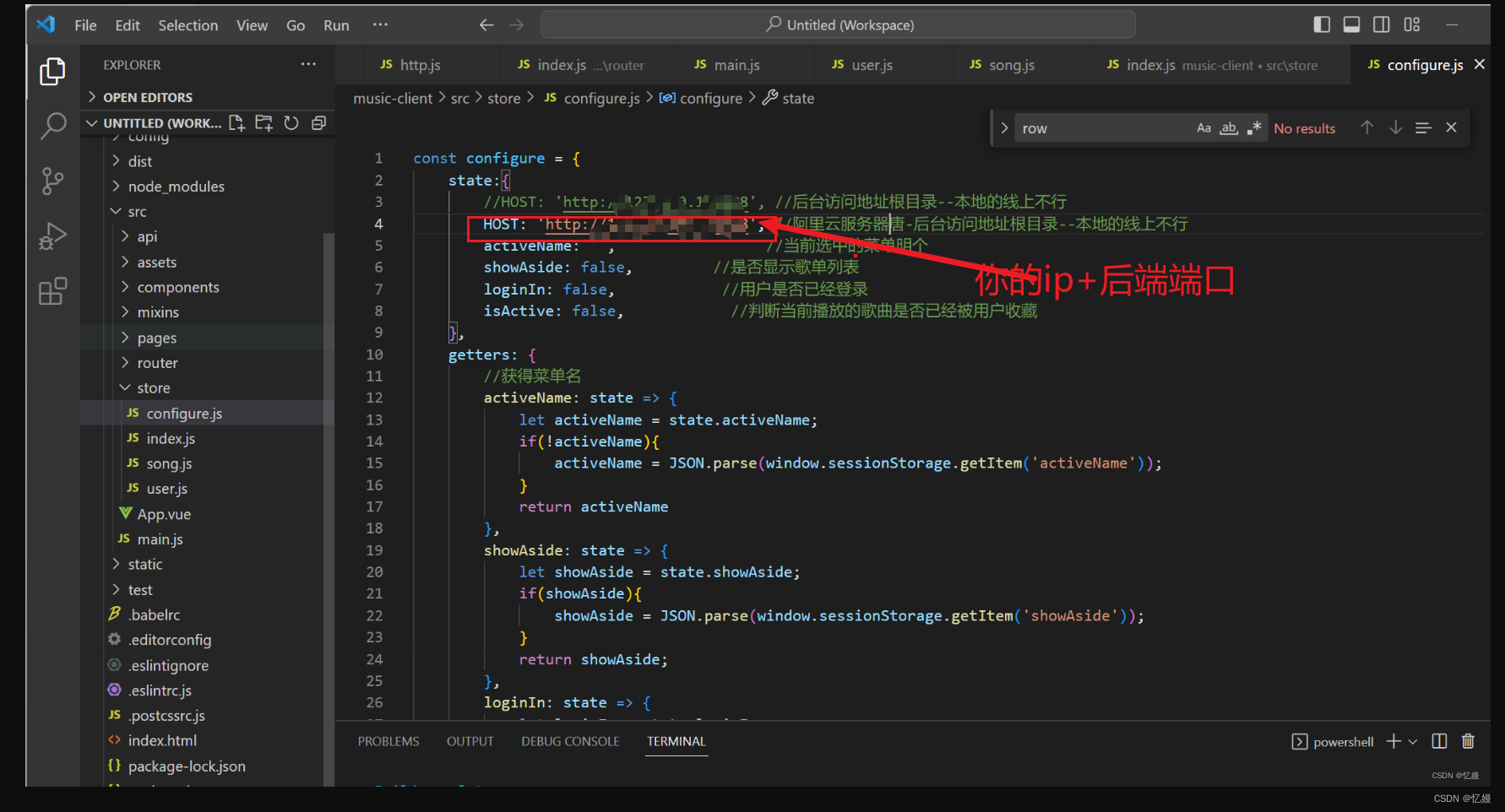Close the configure.js editor tab
Viewport: 1505px width, 812px height.
1479,64
